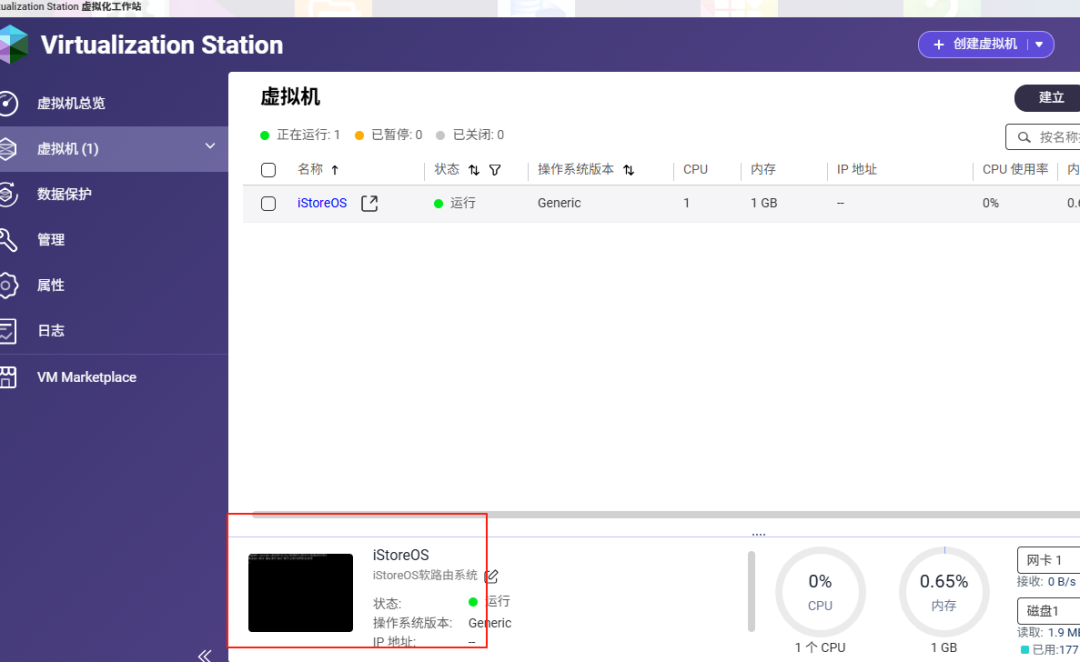Click the horizontal scrollbar of VM table
This screenshot has height=662, width=1080.
pos(665,515)
